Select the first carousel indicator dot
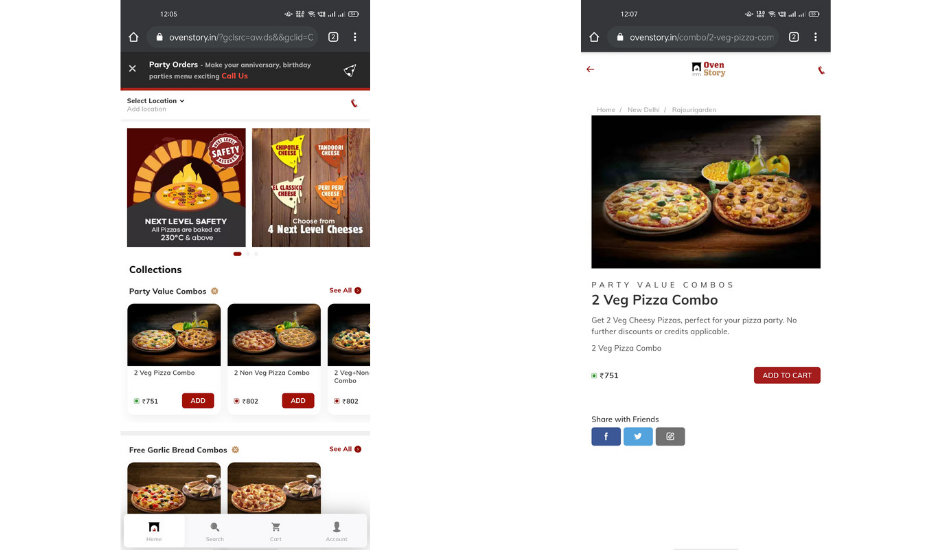This screenshot has height=550, width=950. 238,254
